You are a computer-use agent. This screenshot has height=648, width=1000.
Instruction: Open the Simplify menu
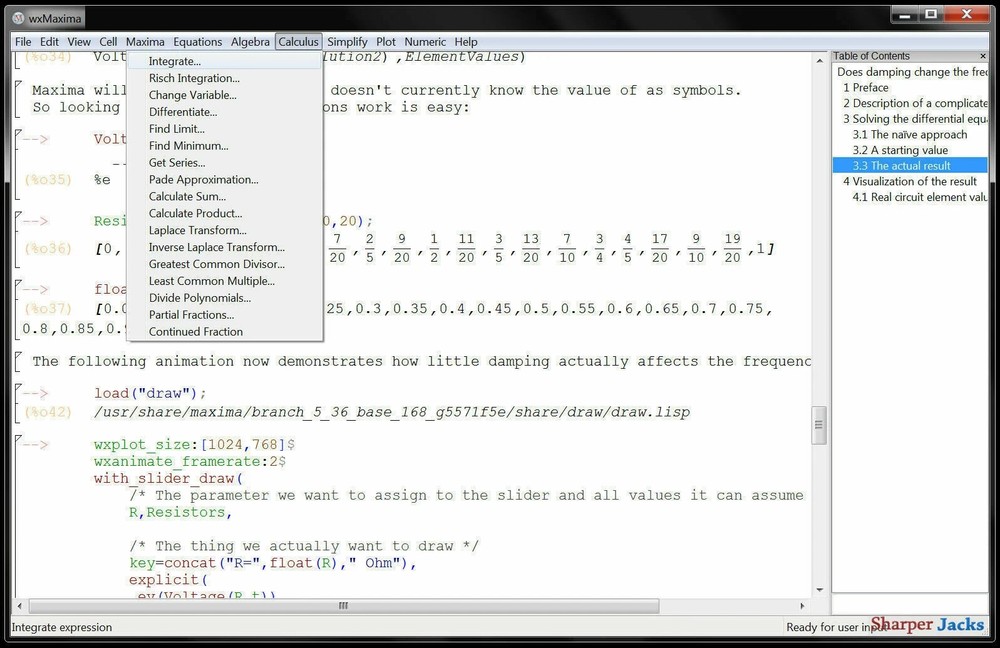pos(347,41)
